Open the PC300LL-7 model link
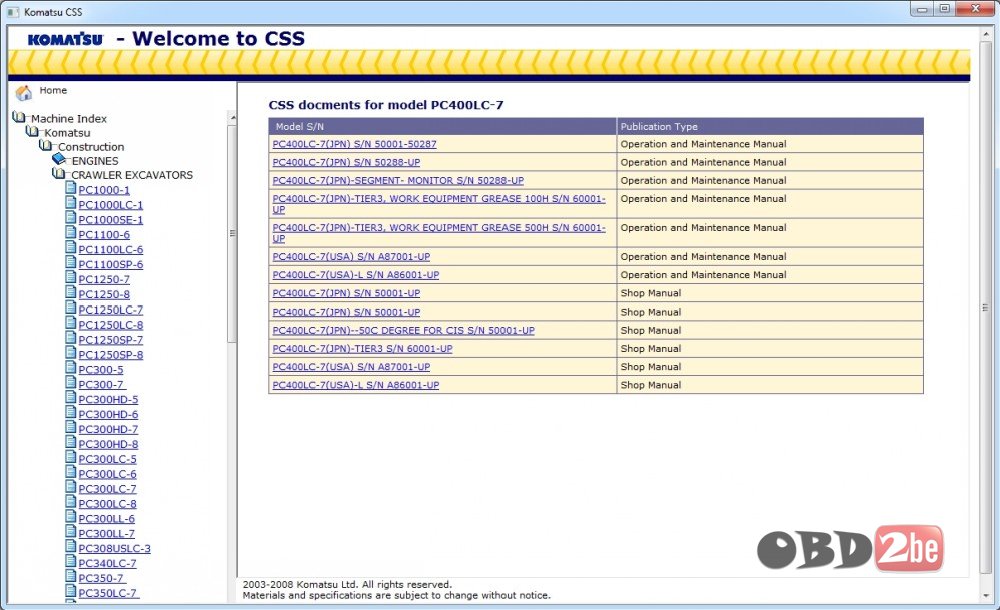The height and width of the screenshot is (610, 1000). 107,534
